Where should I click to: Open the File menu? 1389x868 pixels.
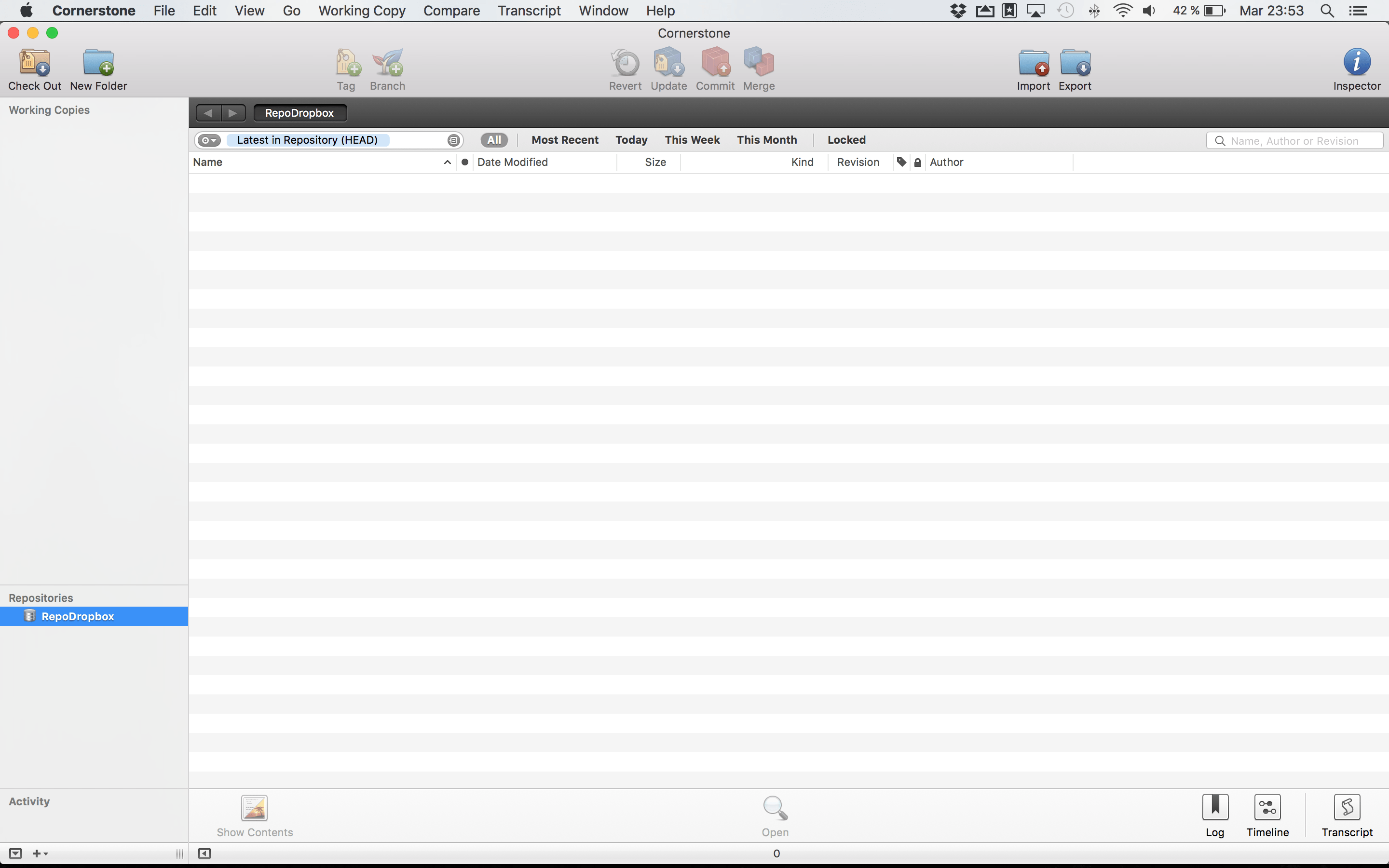click(x=164, y=11)
